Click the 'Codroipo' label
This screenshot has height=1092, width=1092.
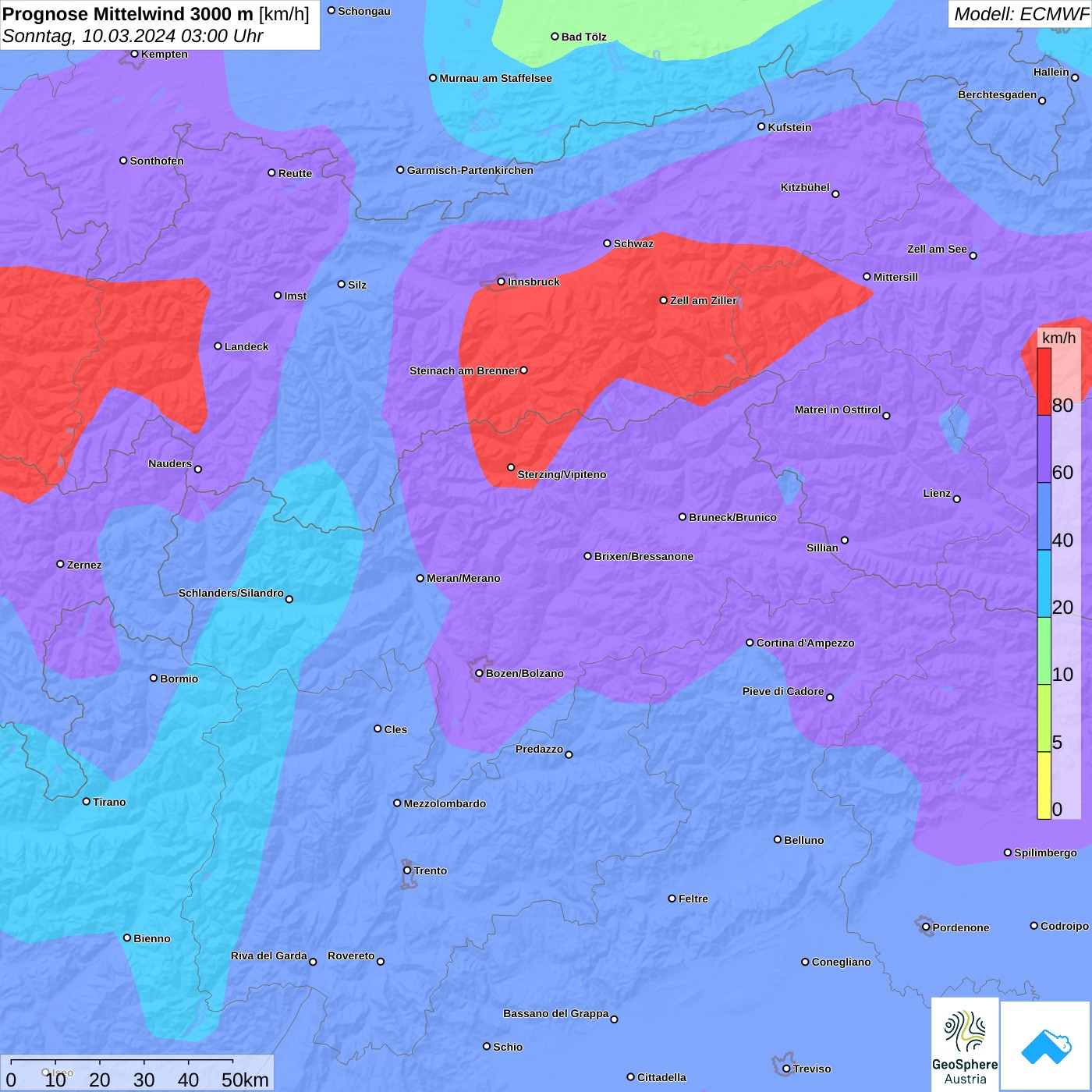click(1065, 926)
